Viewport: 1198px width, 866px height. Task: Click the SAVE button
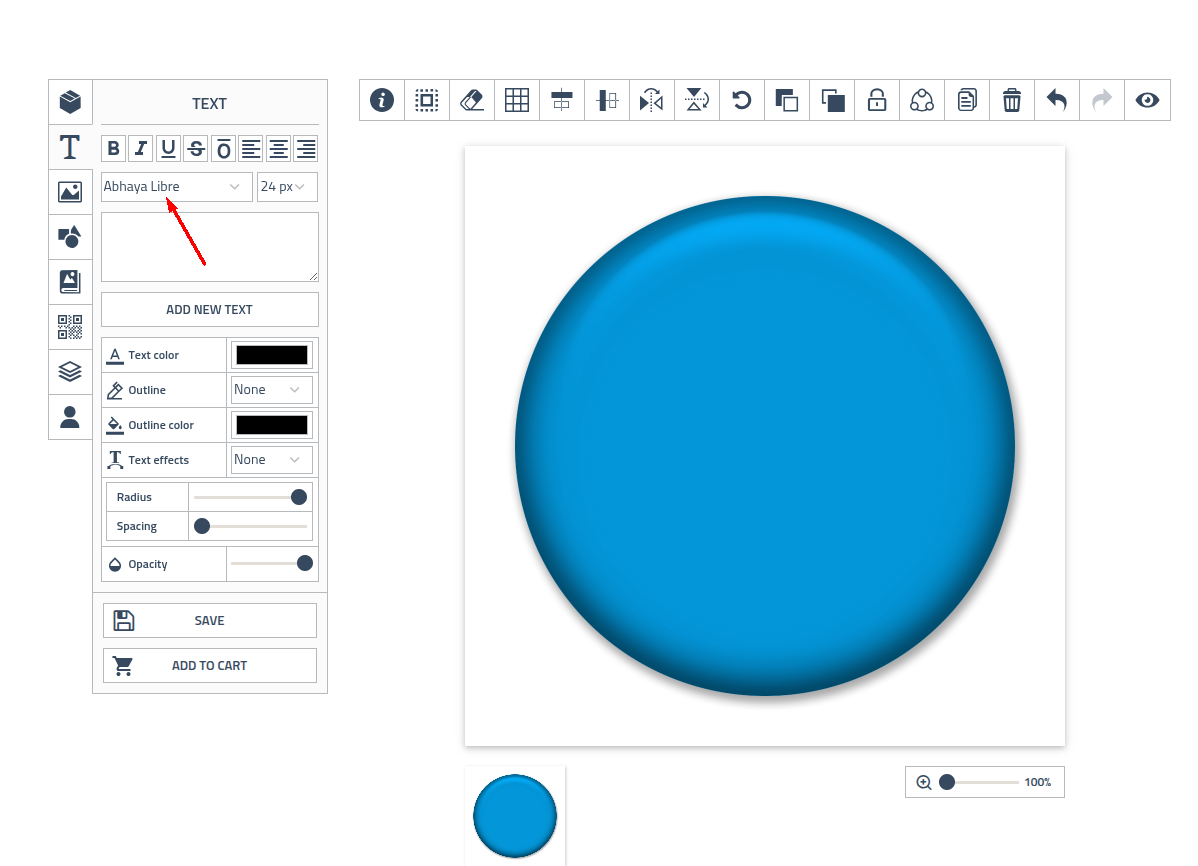209,621
